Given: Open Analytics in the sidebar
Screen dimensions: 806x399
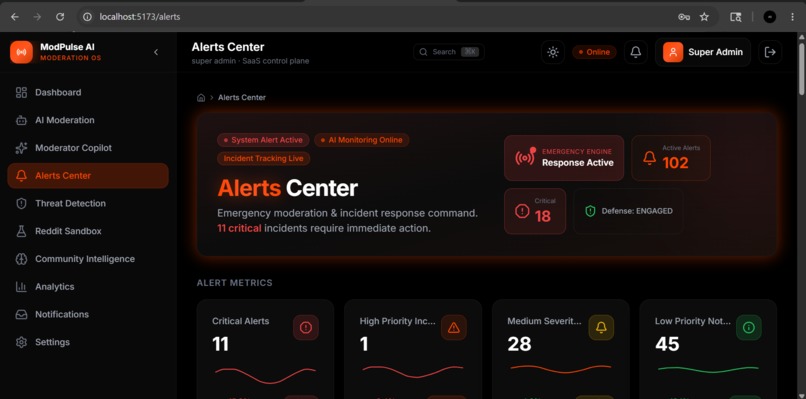Looking at the screenshot, I should 88,287.
